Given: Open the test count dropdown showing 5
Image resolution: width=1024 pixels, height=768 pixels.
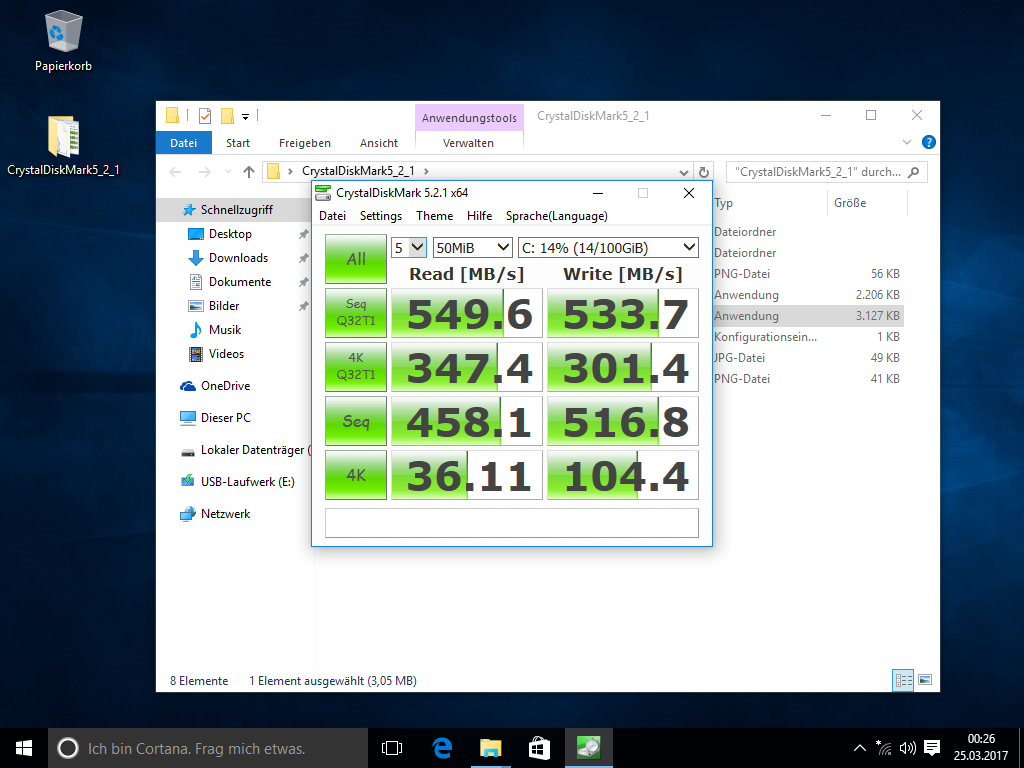Looking at the screenshot, I should (409, 248).
